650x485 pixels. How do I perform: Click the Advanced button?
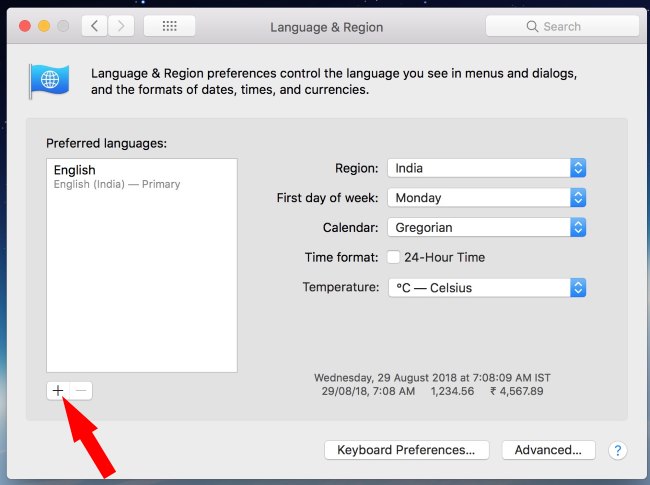click(x=548, y=450)
